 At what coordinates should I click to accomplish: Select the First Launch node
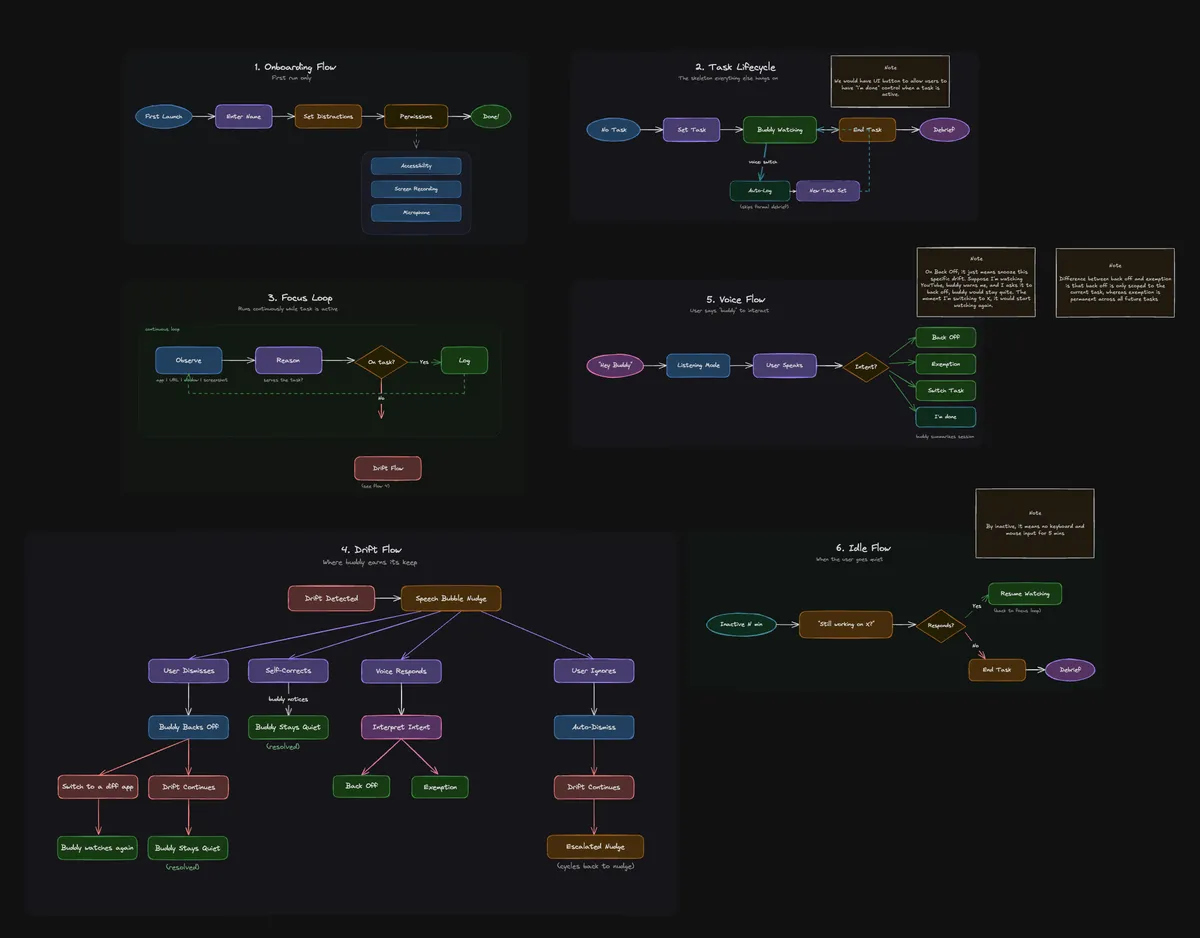[165, 117]
